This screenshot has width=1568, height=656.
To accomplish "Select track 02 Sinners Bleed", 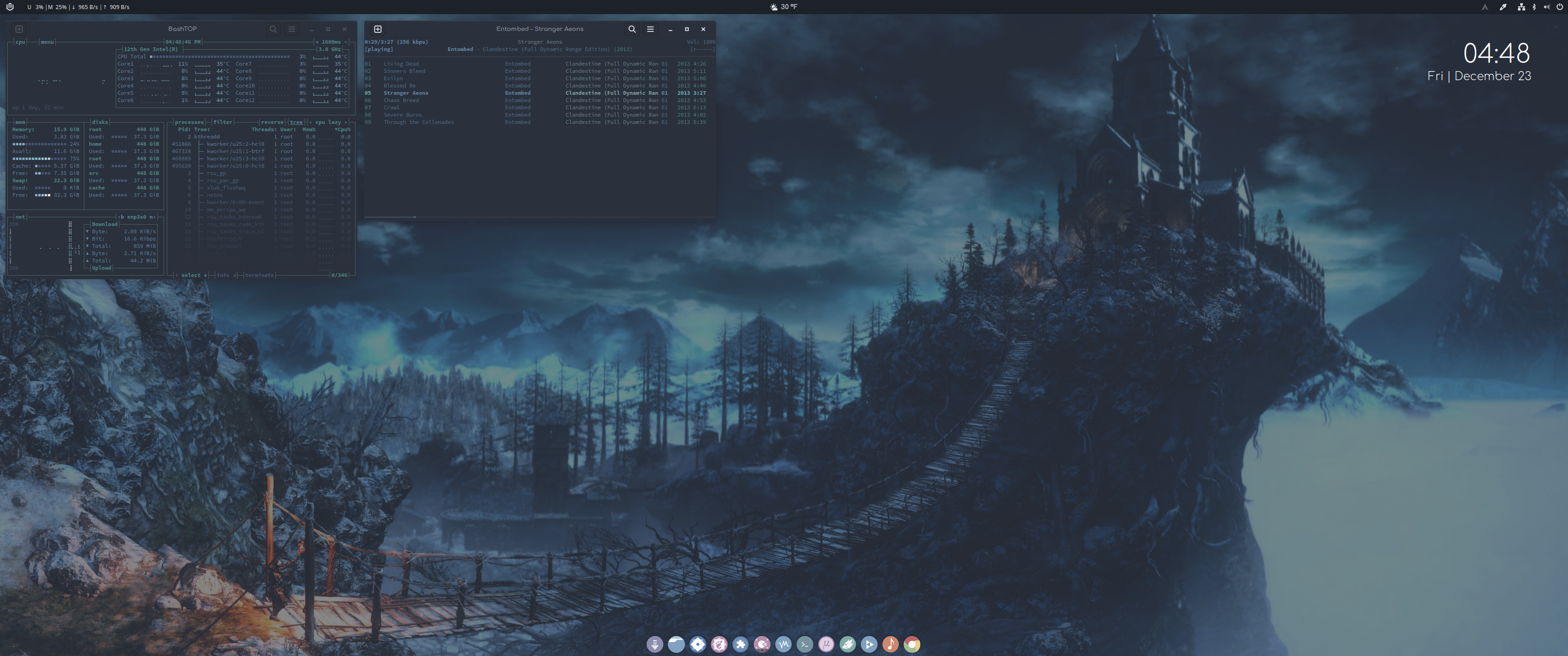I will point(536,71).
